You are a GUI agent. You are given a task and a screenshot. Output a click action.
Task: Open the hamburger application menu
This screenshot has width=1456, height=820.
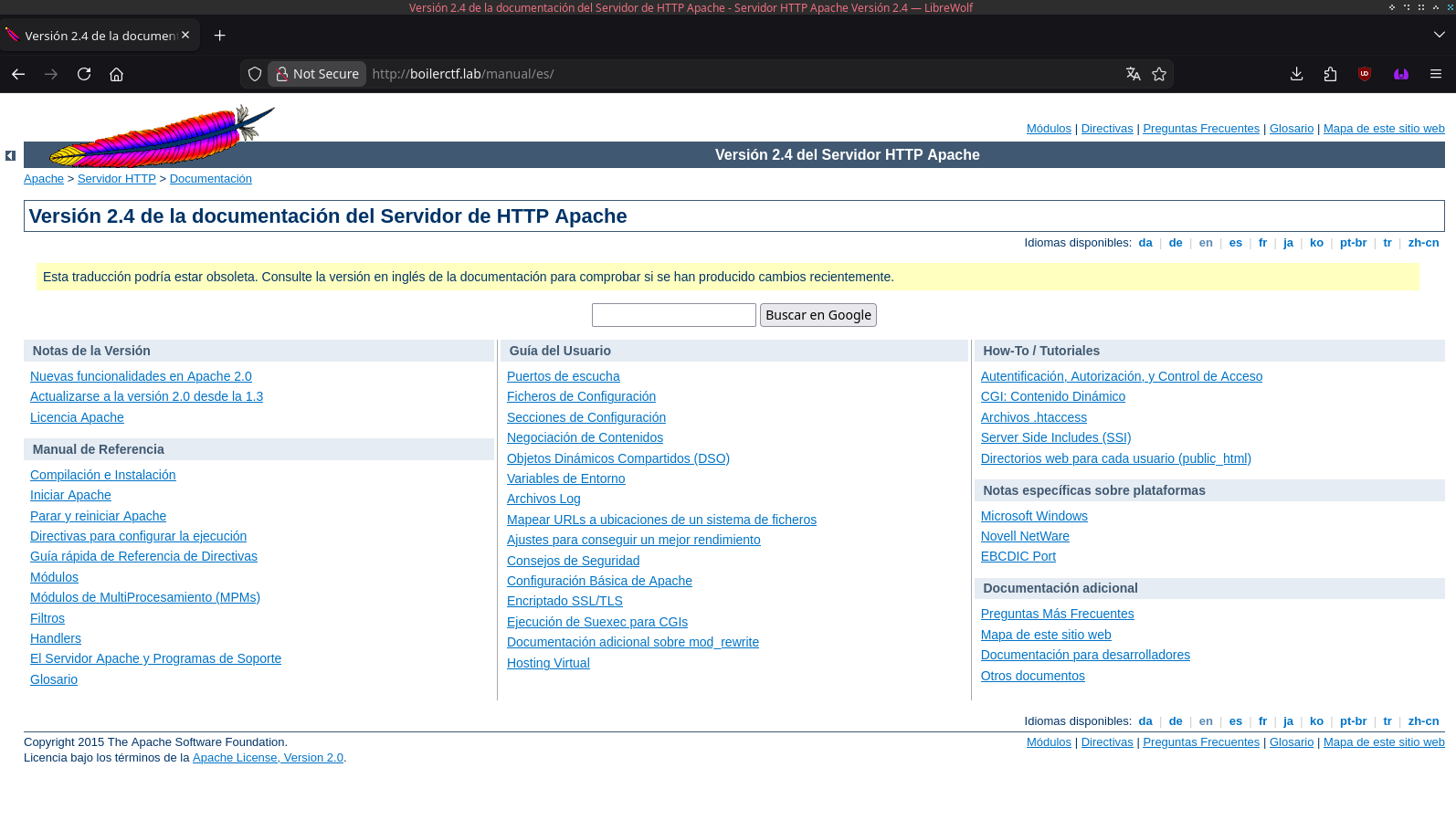coord(1436,74)
